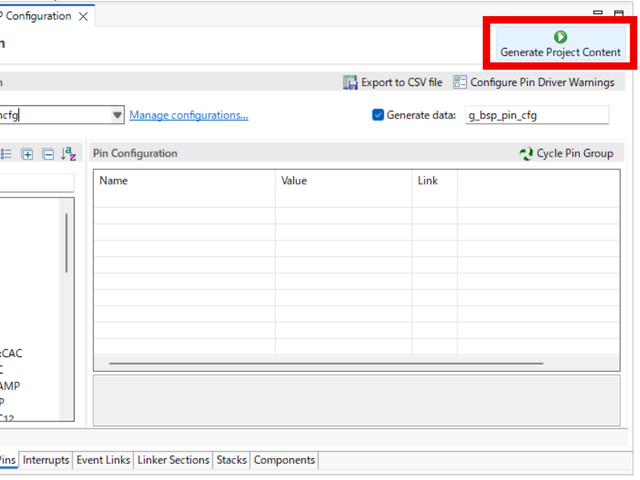Sort table by Name column header
Screen dimensions: 640x480
click(184, 181)
